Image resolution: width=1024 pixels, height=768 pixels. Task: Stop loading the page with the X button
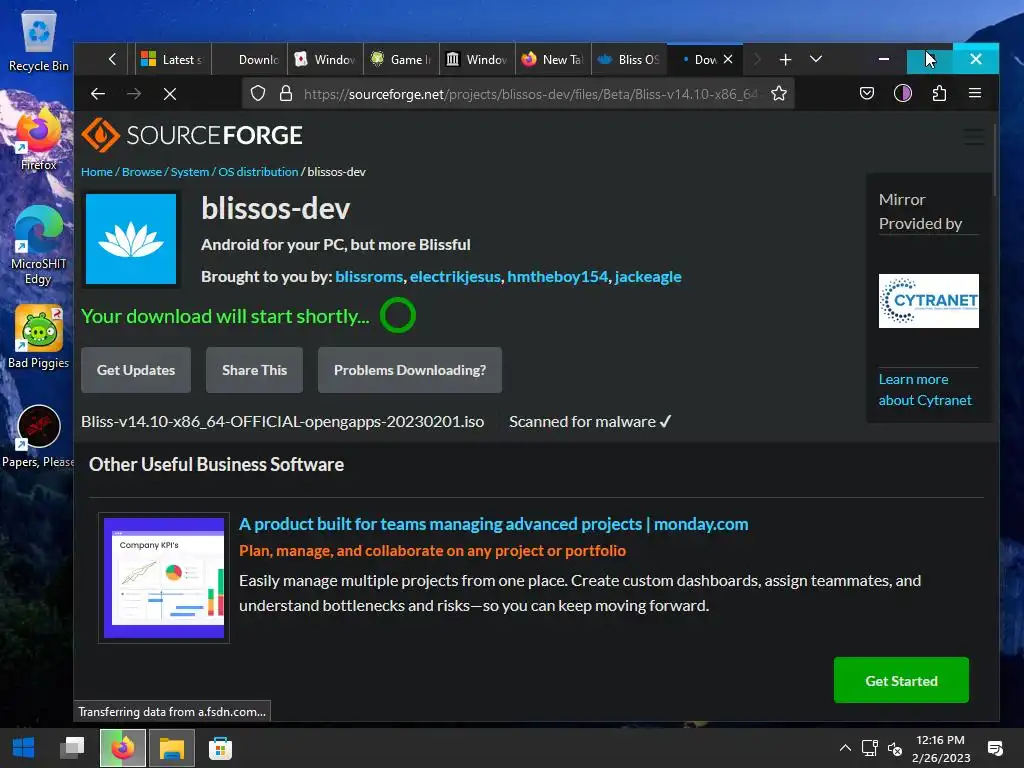[x=170, y=94]
